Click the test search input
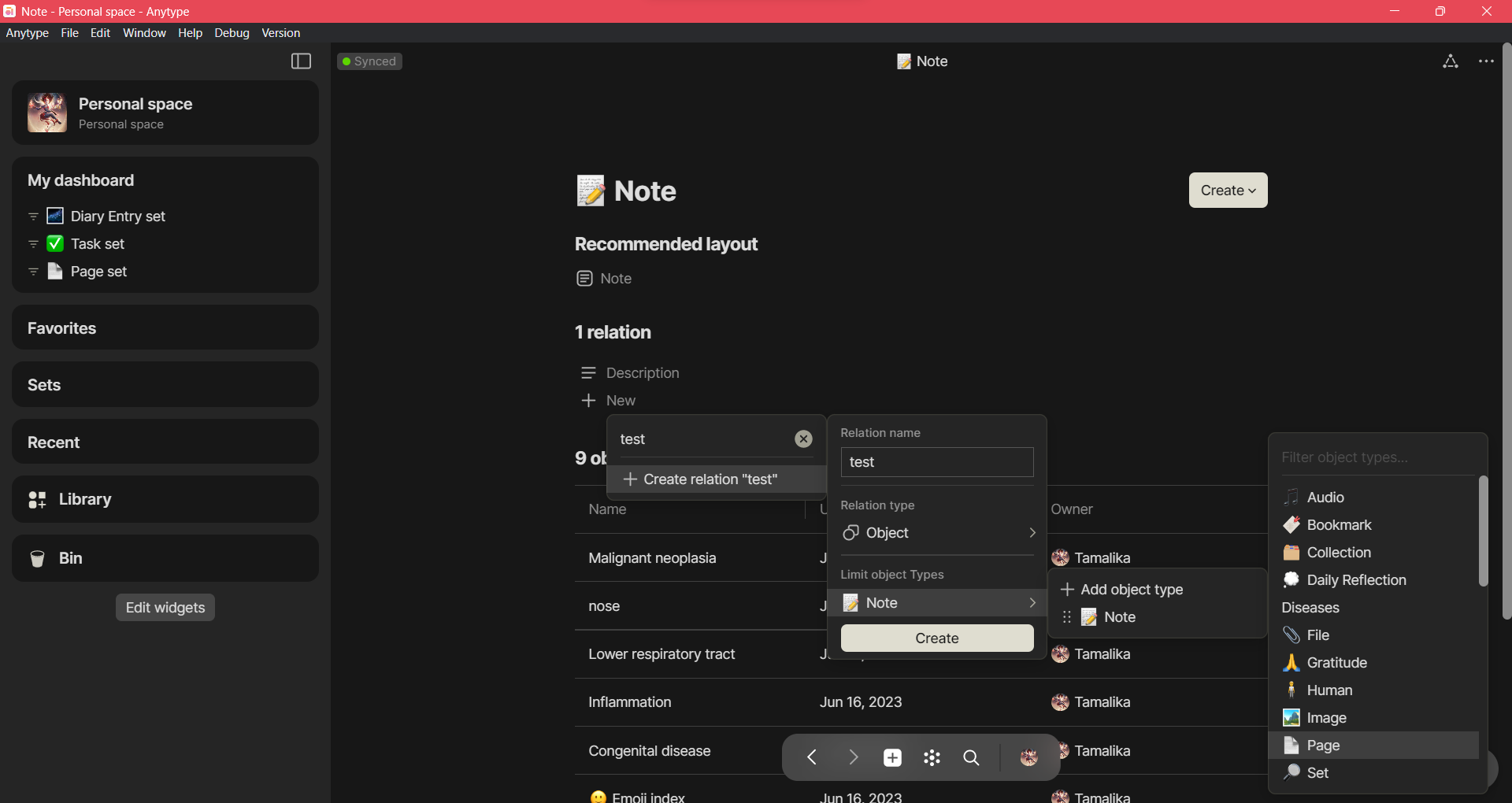Viewport: 1512px width, 803px height. tap(703, 439)
